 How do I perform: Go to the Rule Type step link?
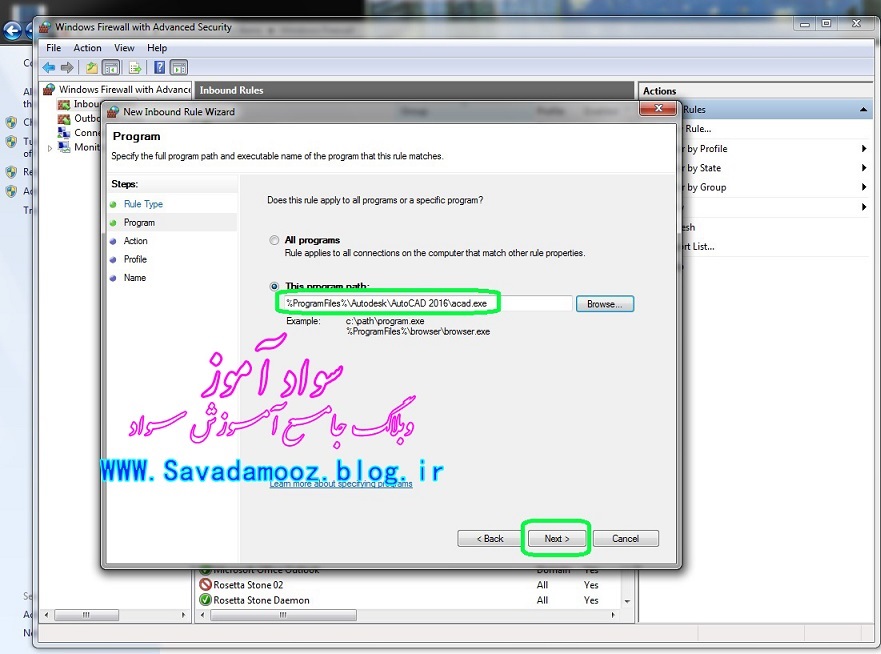pos(143,204)
